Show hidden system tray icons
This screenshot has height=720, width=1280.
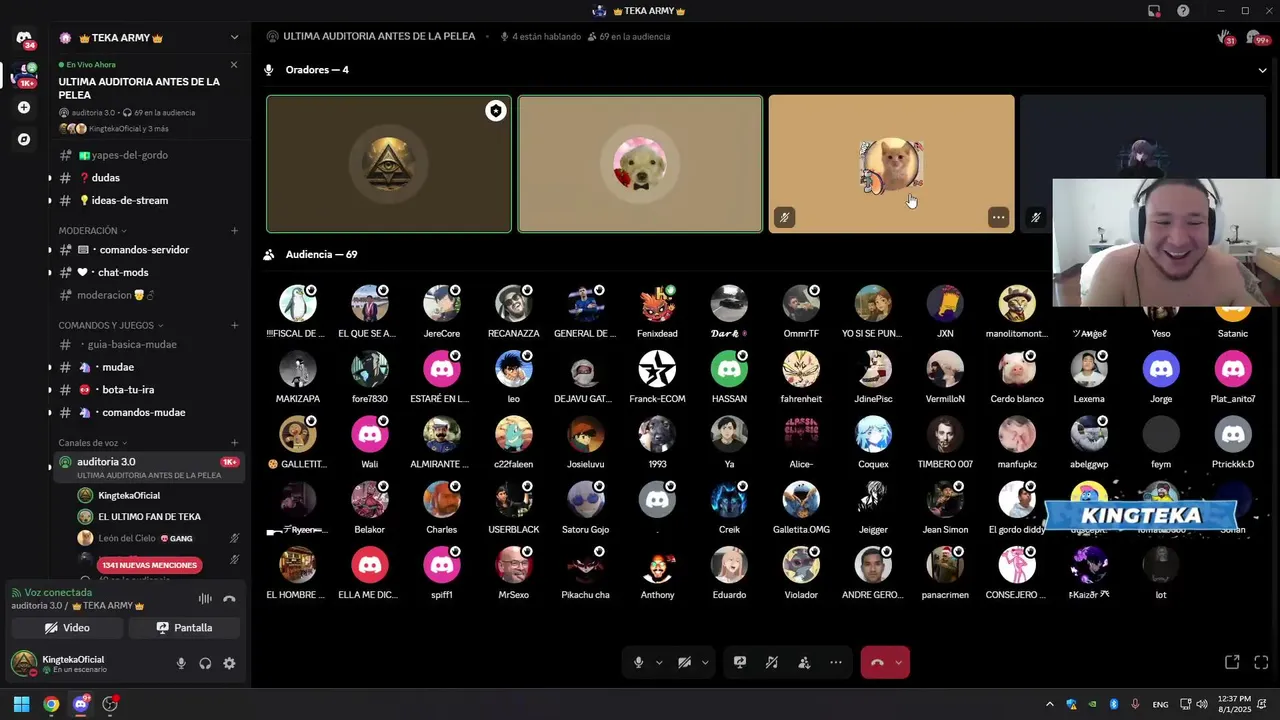click(x=1050, y=704)
